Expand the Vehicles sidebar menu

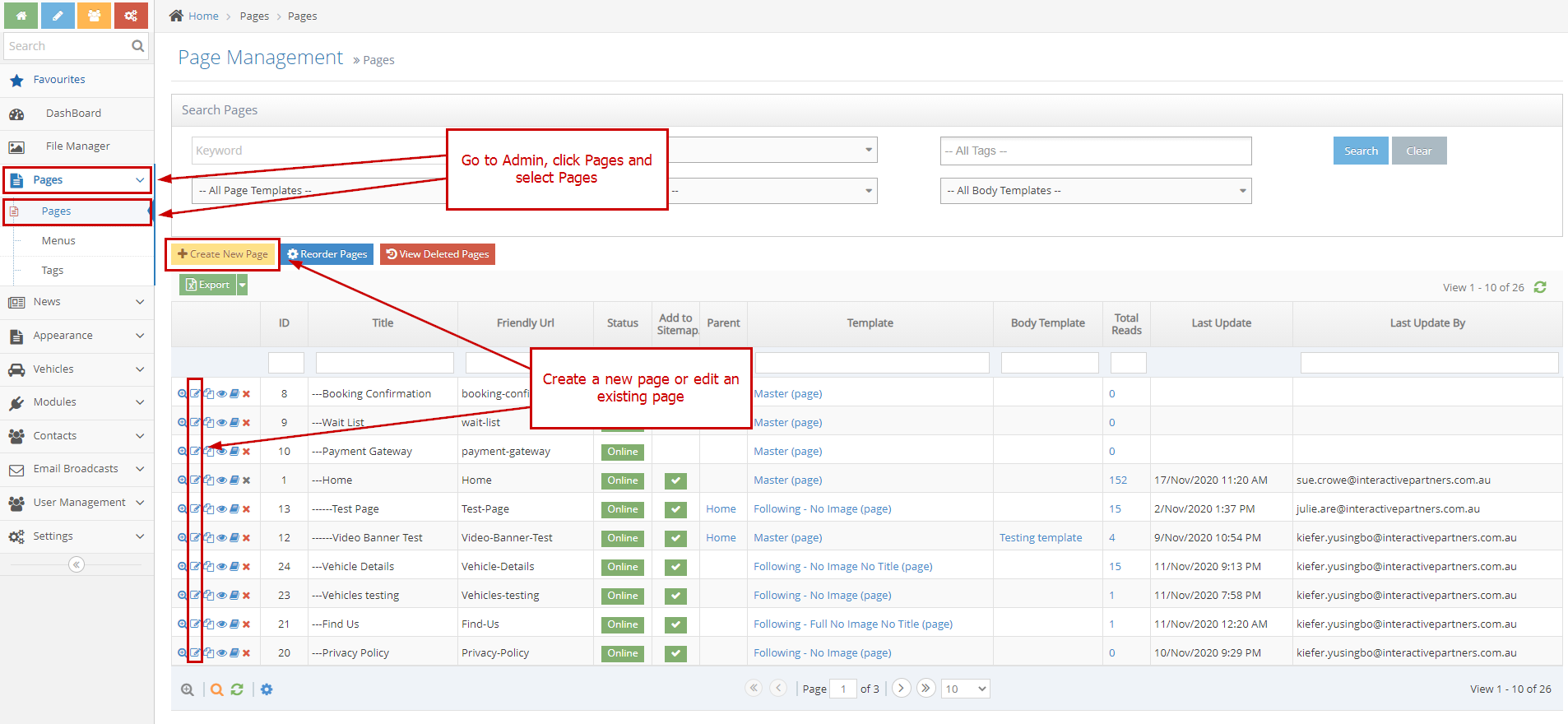tap(77, 369)
